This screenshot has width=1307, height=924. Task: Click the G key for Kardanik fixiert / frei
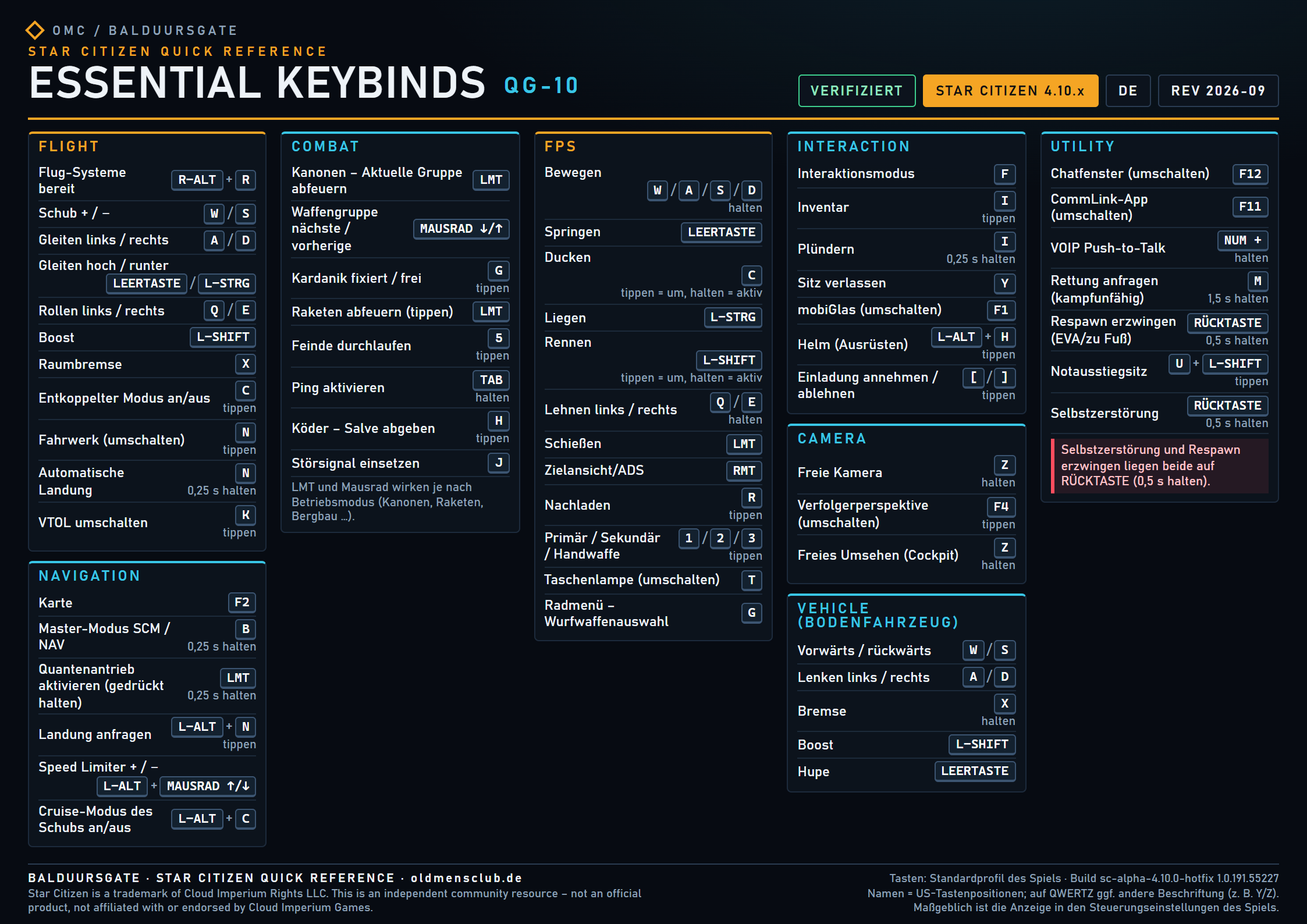pos(499,271)
